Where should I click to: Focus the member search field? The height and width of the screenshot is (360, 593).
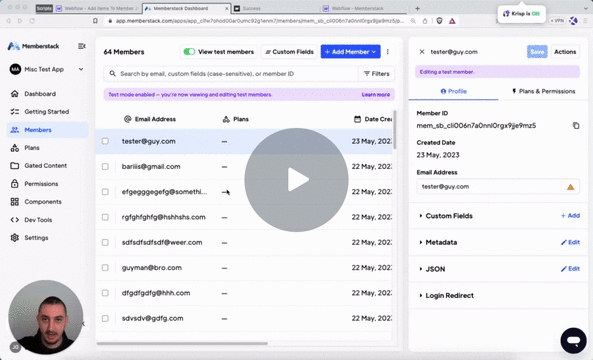[231, 74]
